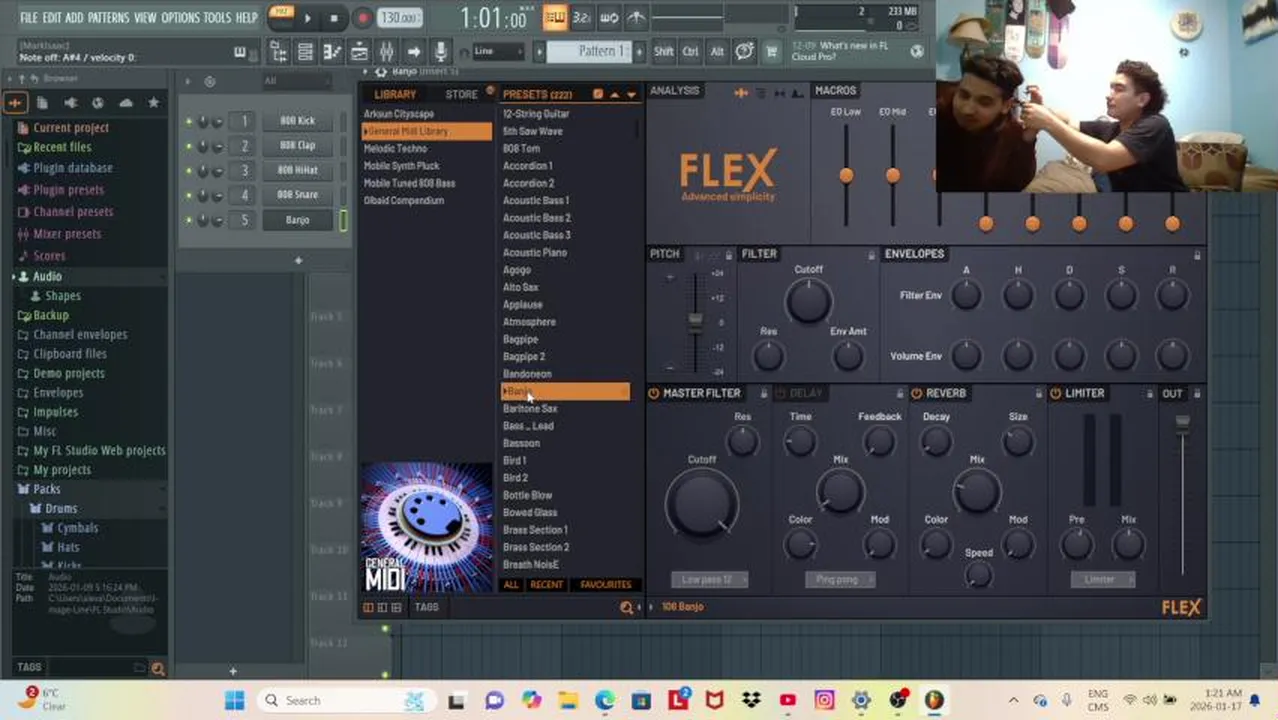
Task: Open the OPTIONS menu
Action: (181, 18)
